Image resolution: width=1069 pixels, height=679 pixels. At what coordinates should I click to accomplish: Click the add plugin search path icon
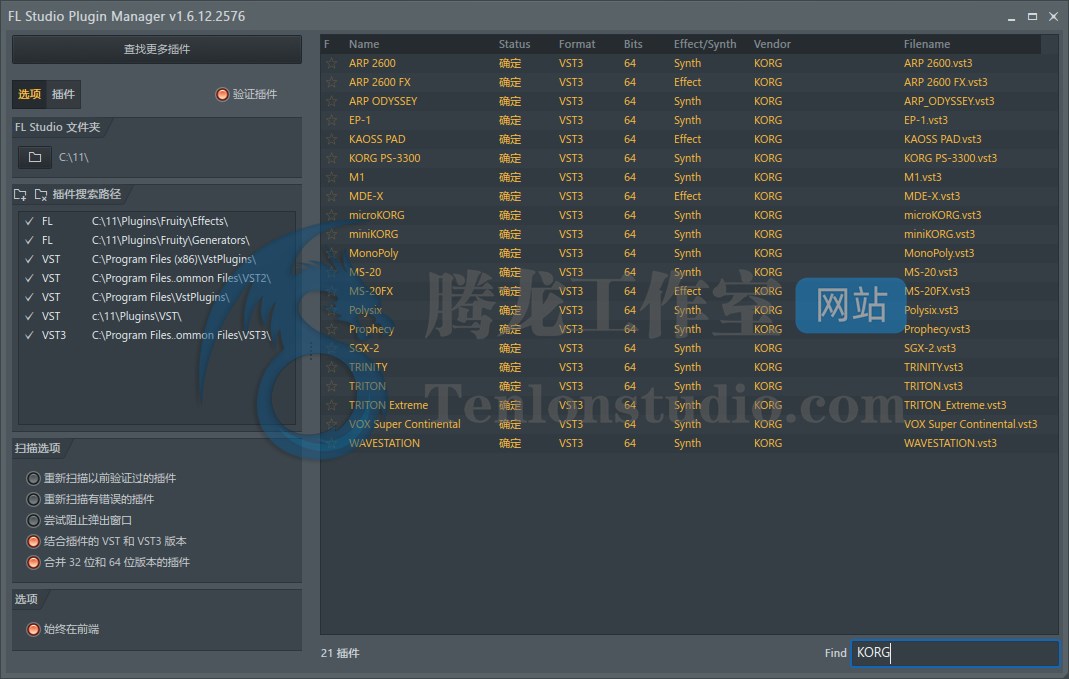point(21,194)
